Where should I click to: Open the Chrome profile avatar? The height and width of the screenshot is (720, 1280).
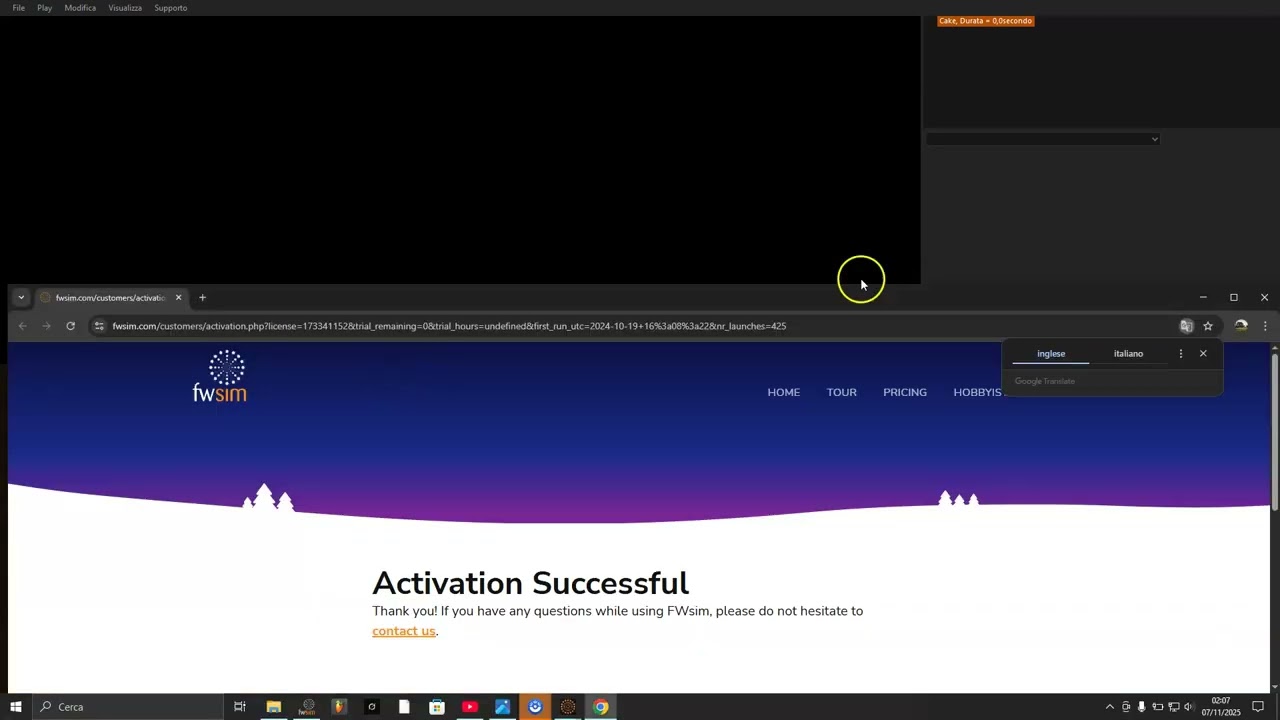click(1241, 326)
